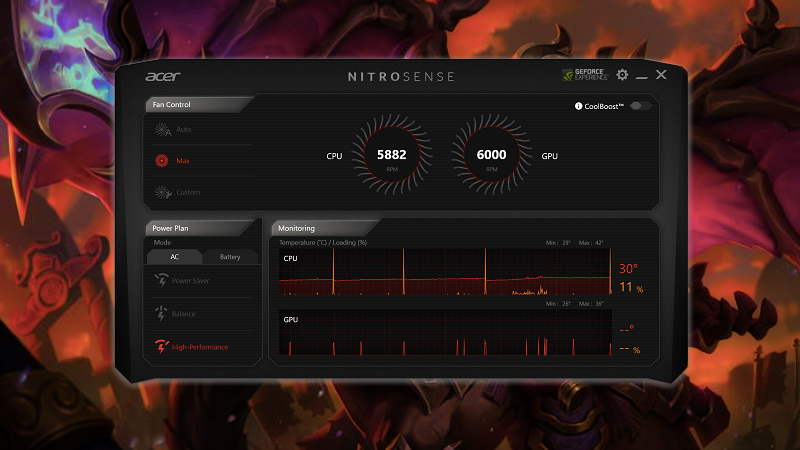Click the CPU temperature loading graph
The width and height of the screenshot is (800, 450).
(x=444, y=273)
